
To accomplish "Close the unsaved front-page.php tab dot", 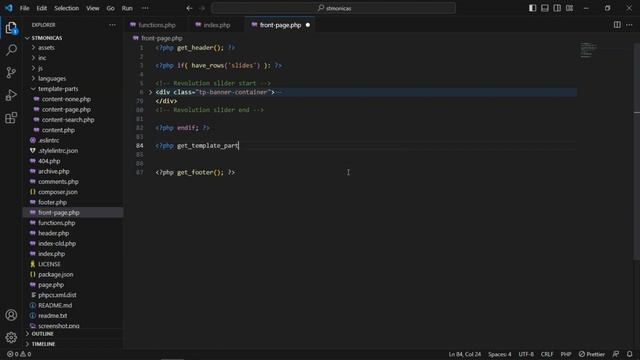I will click(308, 25).
